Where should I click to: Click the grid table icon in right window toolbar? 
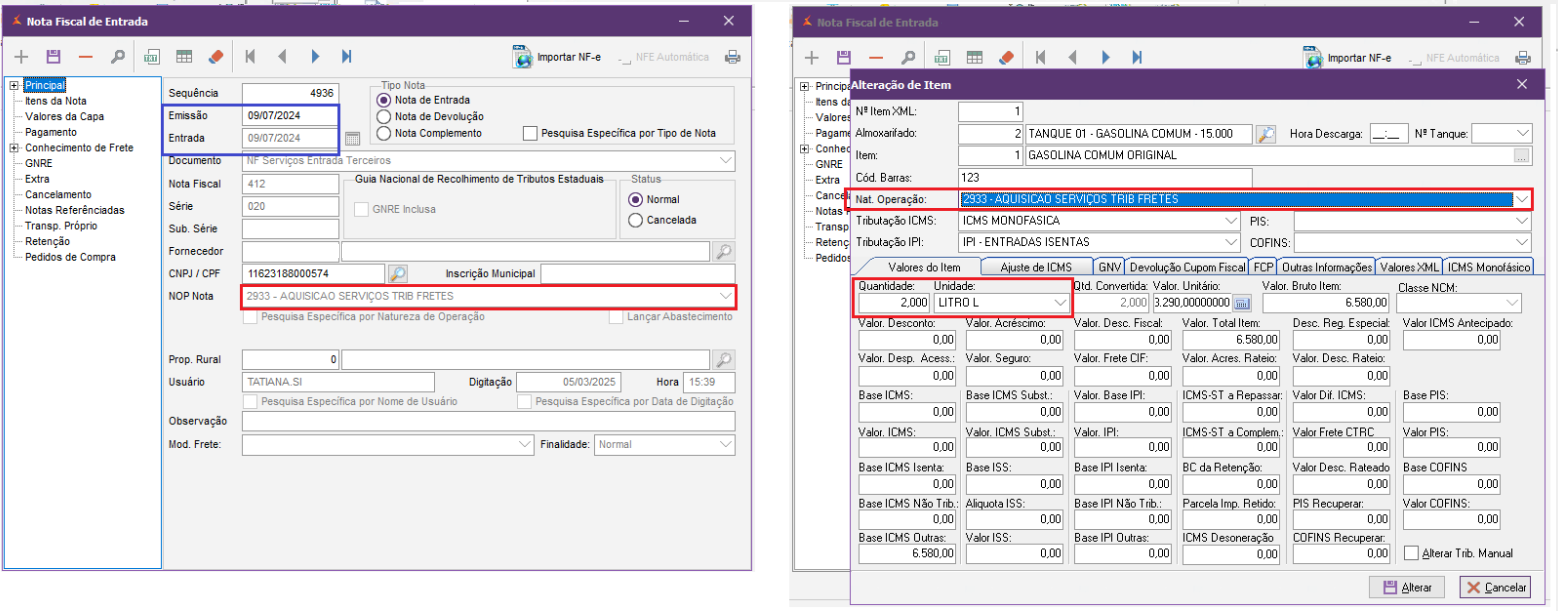[x=973, y=58]
